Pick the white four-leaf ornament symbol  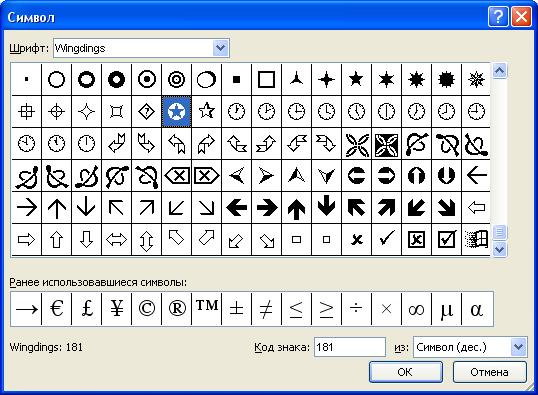[356, 144]
